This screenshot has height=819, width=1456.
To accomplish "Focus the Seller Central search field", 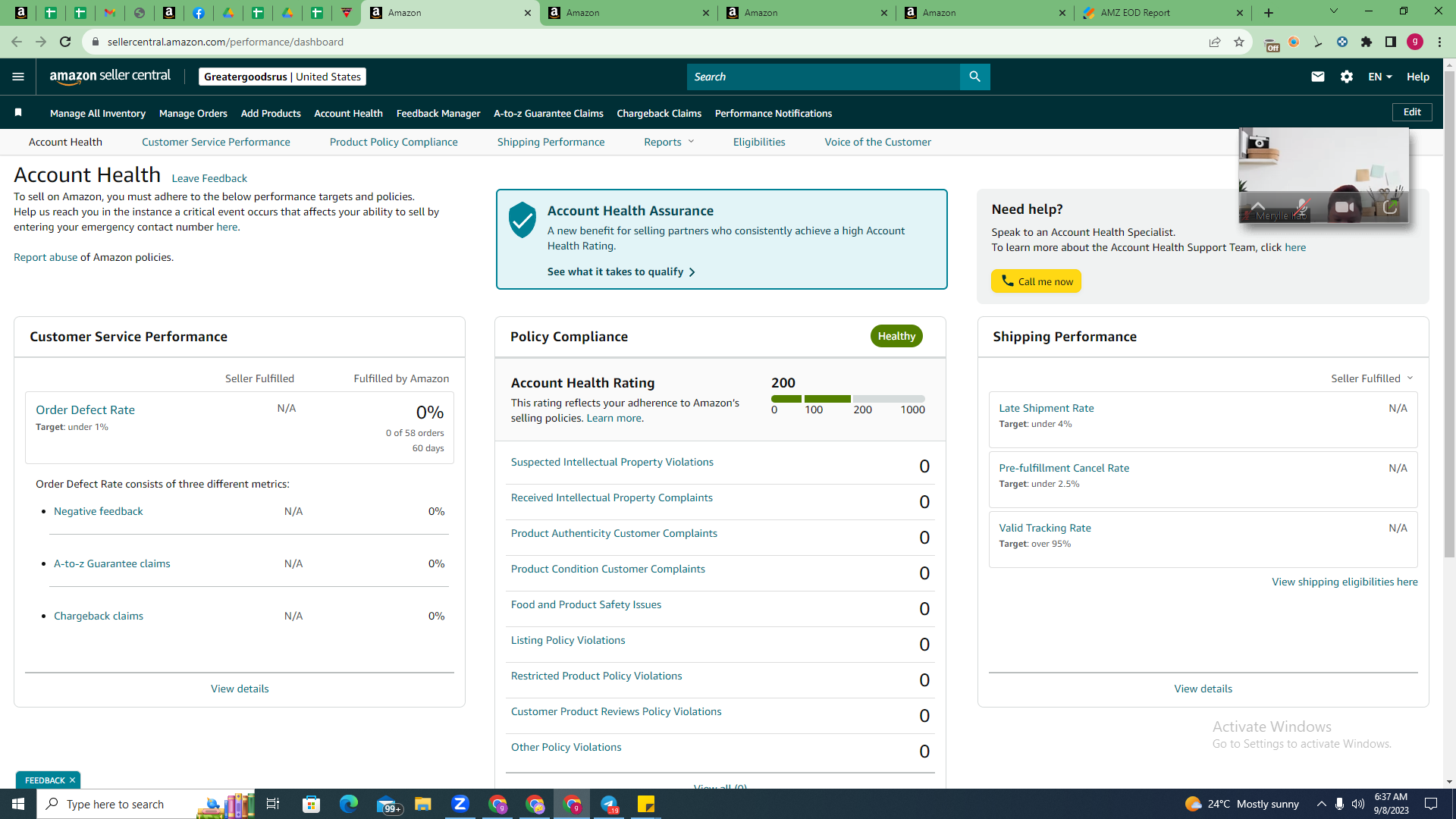I will pos(824,77).
